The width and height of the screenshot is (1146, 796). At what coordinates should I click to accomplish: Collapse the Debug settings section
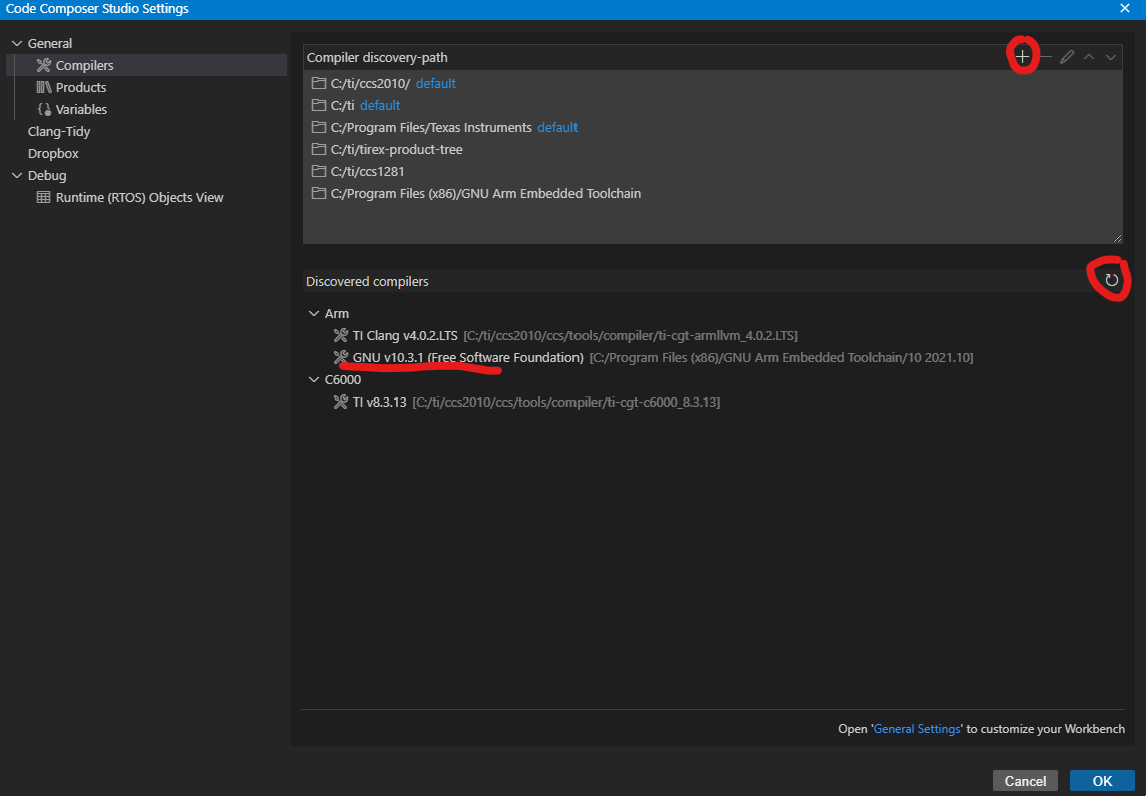point(17,175)
